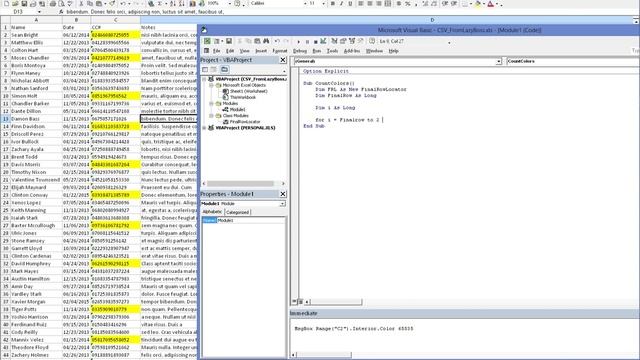Pick the red Font Color swatch button

(x=491, y=4)
